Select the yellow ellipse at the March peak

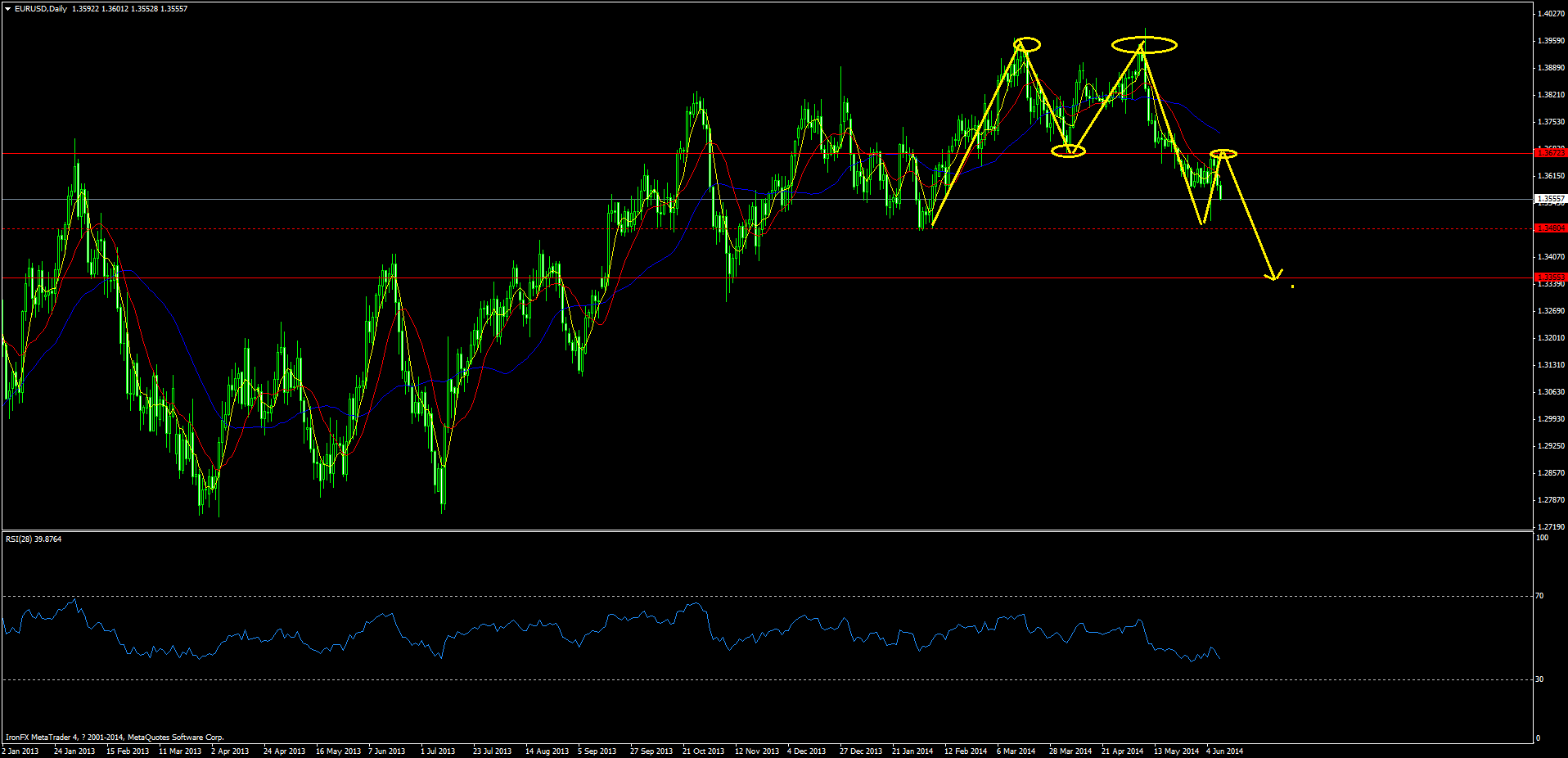click(x=1026, y=45)
